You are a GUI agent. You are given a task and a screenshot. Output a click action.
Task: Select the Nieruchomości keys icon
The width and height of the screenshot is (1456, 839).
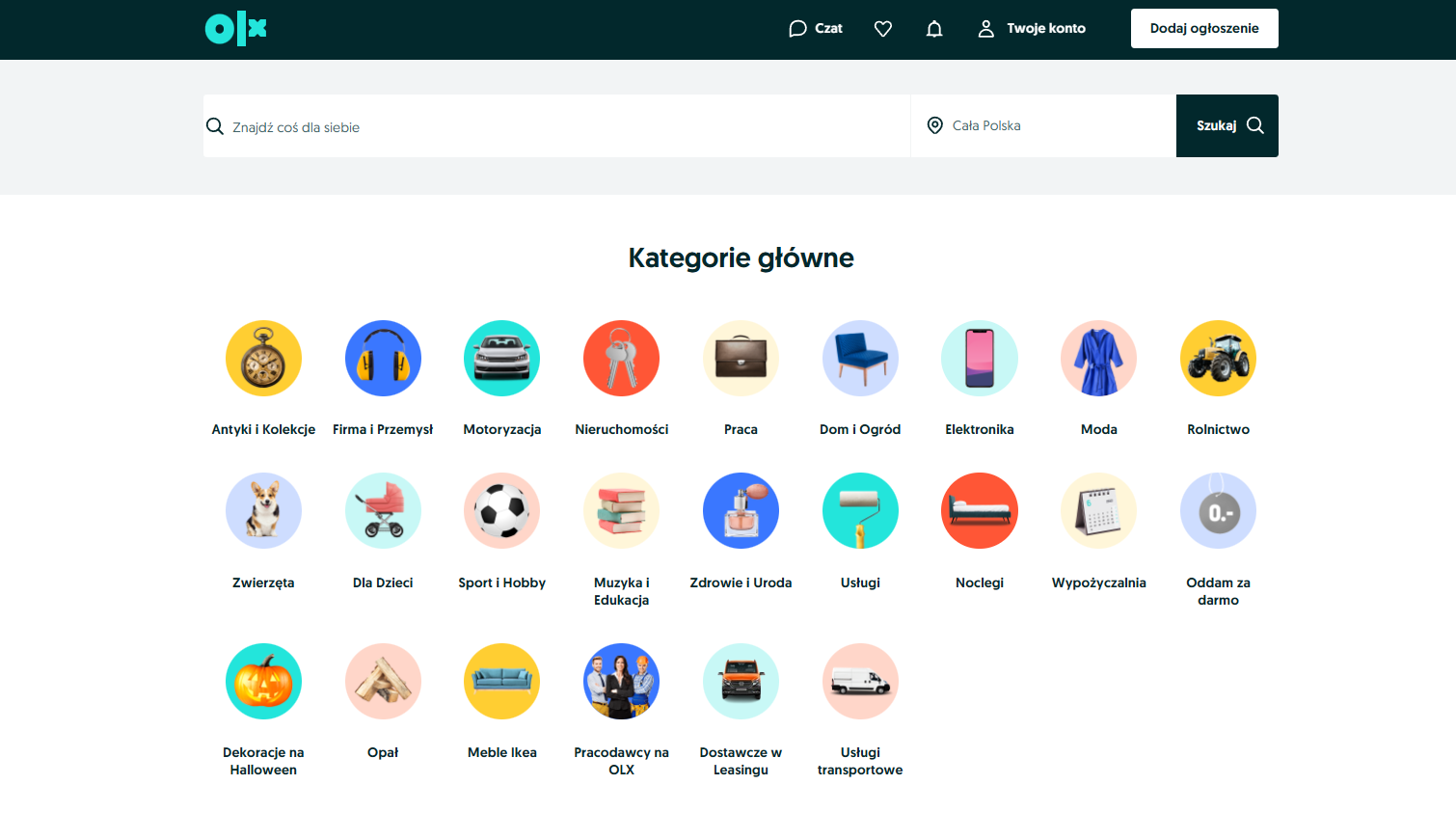click(621, 358)
